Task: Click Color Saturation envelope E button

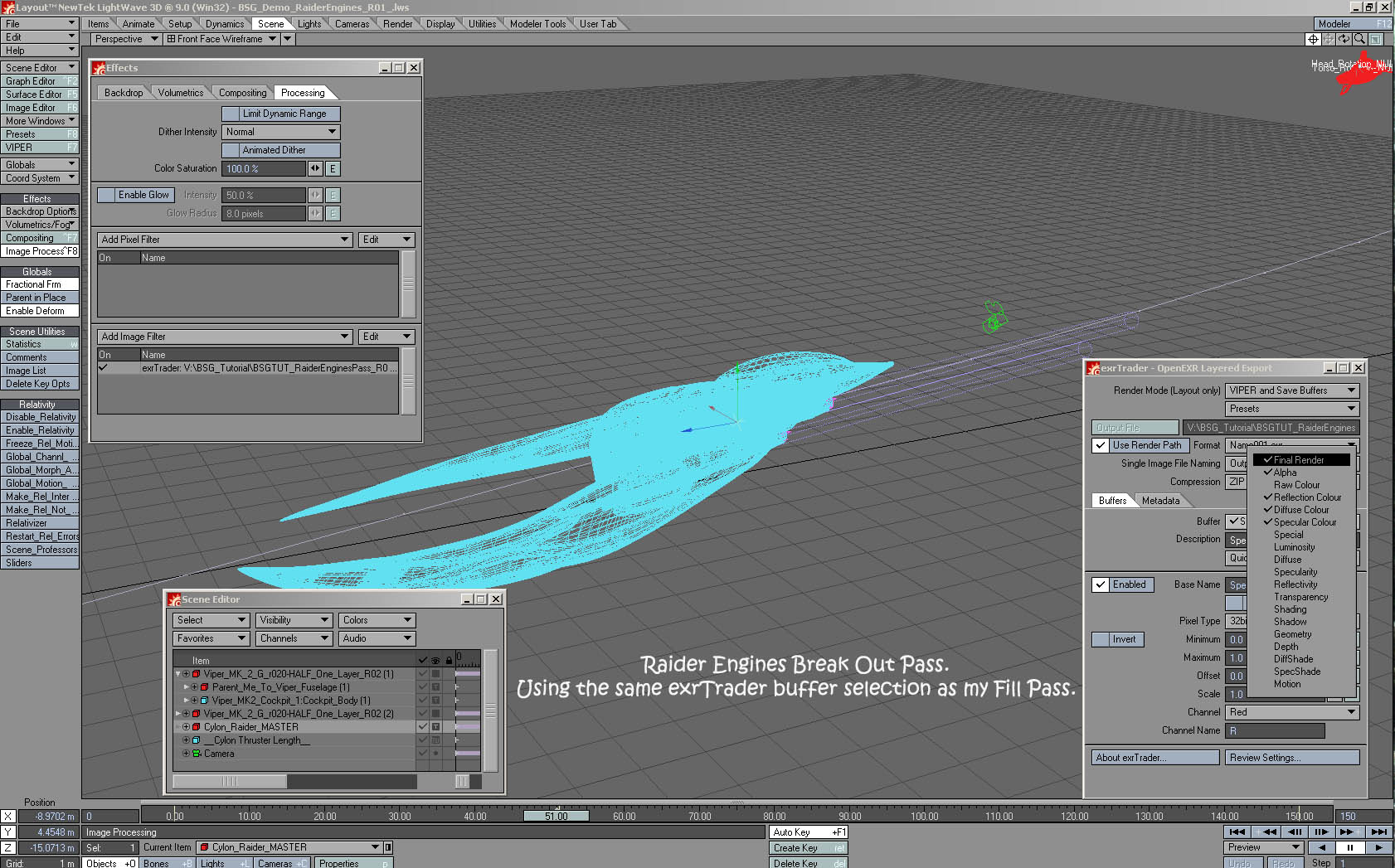Action: pyautogui.click(x=333, y=168)
